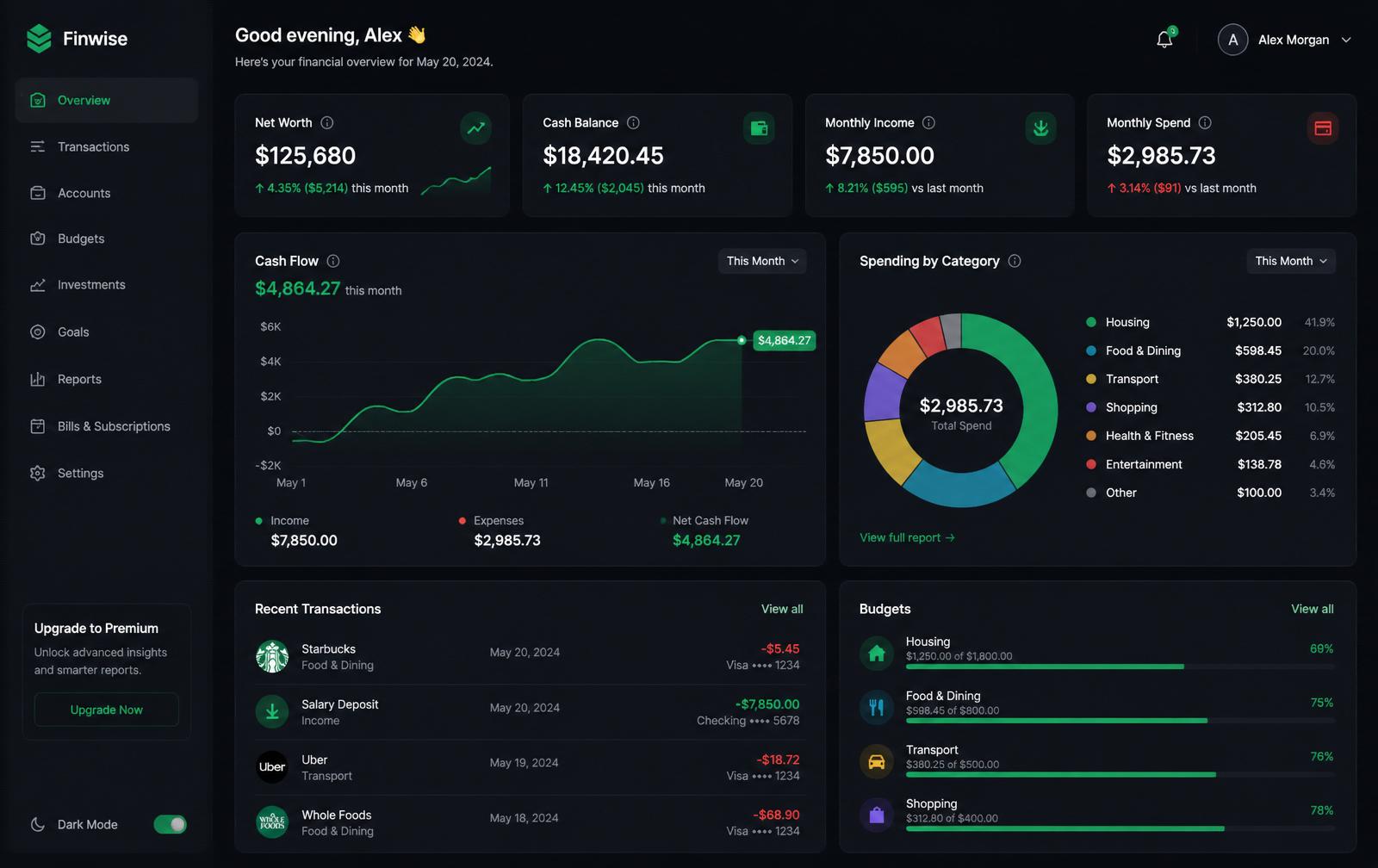
Task: Click the donut chart total spend center
Action: tap(961, 412)
